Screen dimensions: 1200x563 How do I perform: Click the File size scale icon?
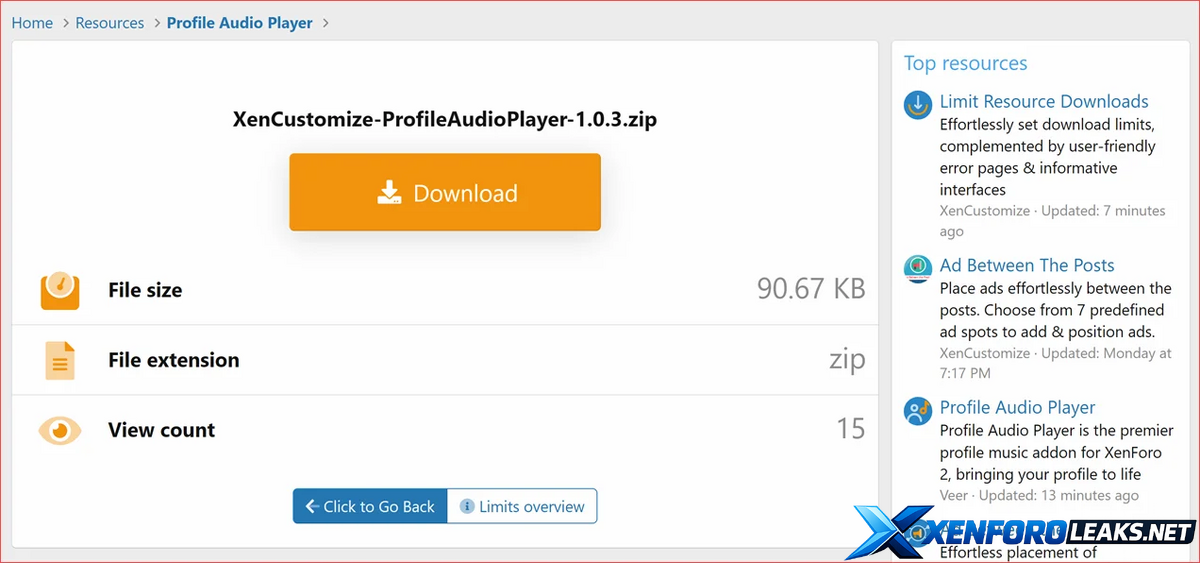click(x=60, y=290)
